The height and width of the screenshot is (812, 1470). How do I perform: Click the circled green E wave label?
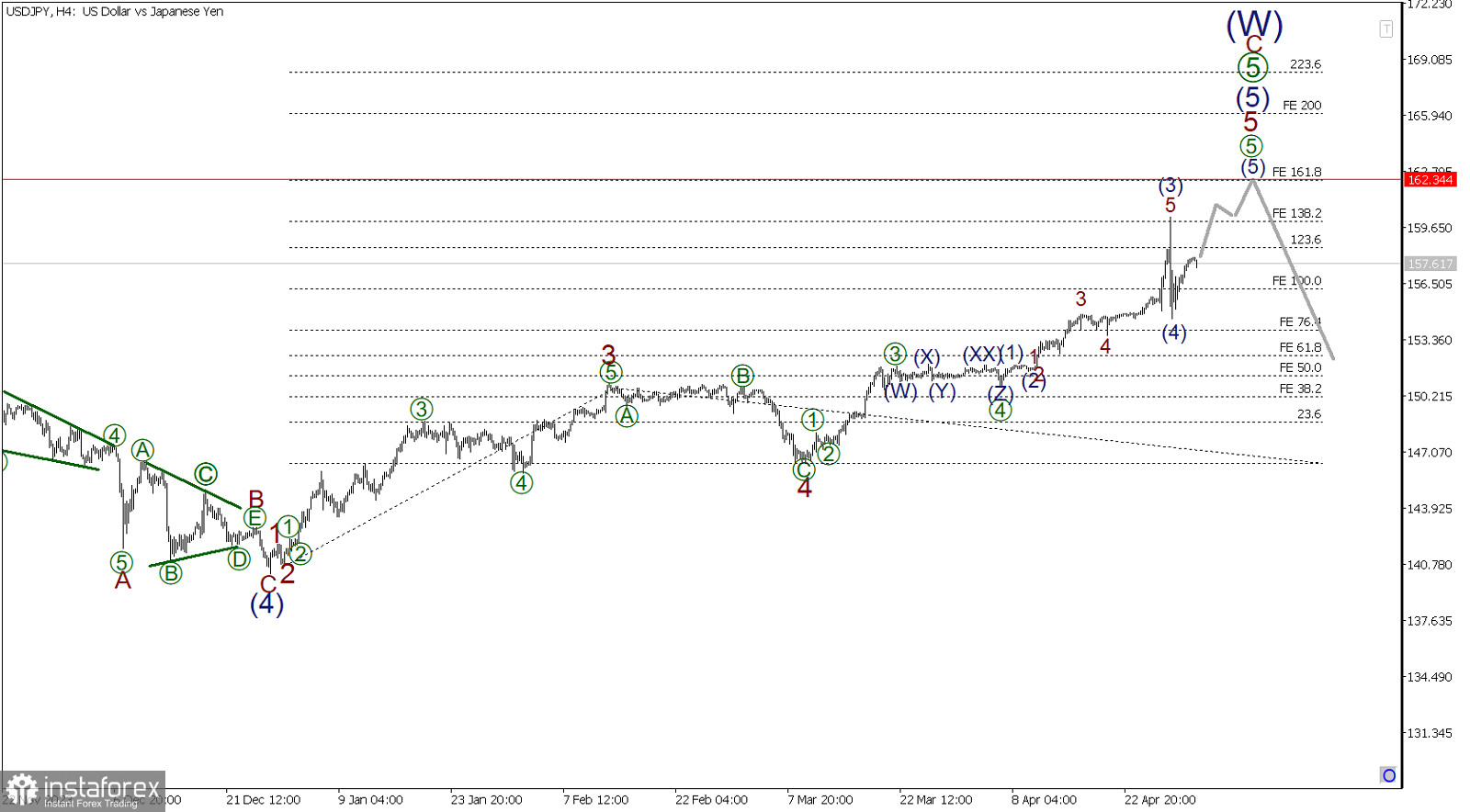[254, 518]
